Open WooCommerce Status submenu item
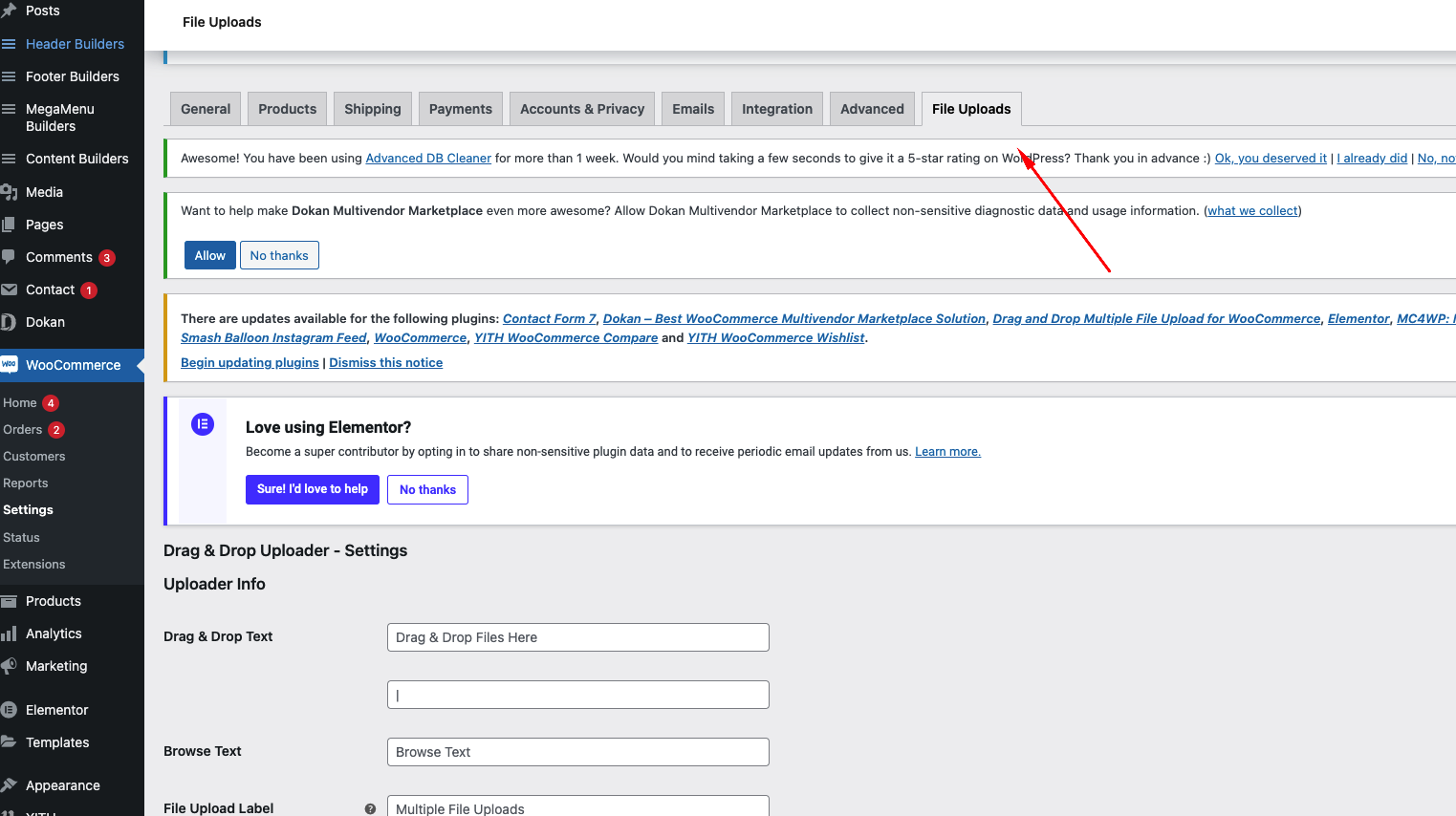The height and width of the screenshot is (816, 1456). (22, 538)
